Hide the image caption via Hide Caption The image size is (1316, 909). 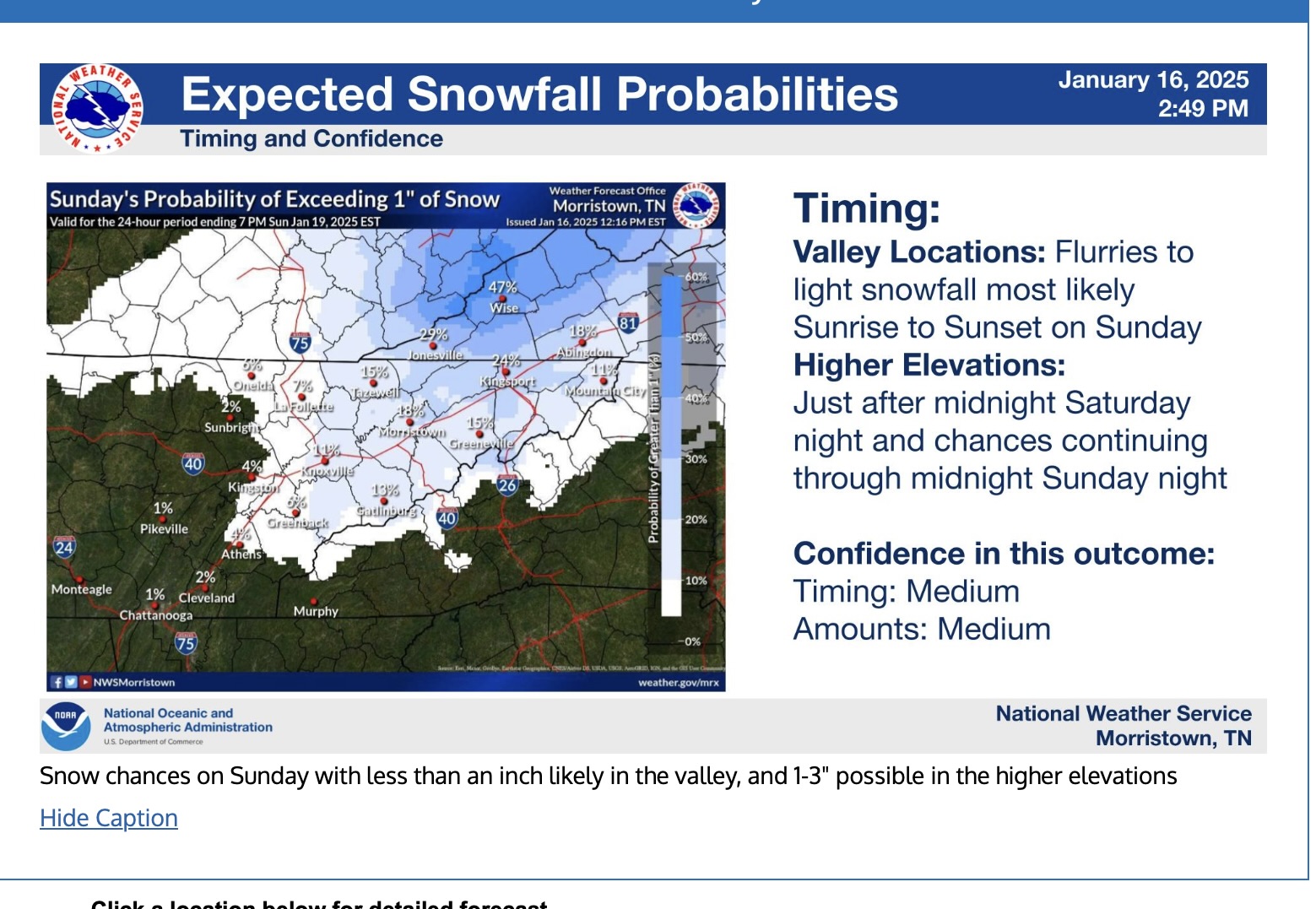(109, 818)
